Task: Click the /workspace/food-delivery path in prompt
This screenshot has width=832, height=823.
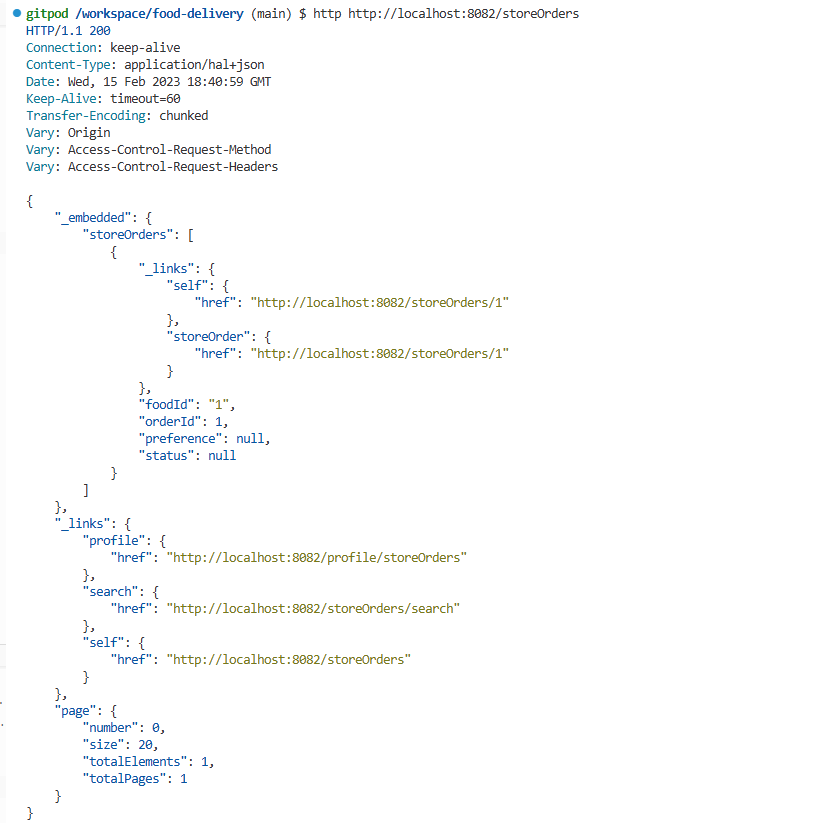Action: pos(160,14)
